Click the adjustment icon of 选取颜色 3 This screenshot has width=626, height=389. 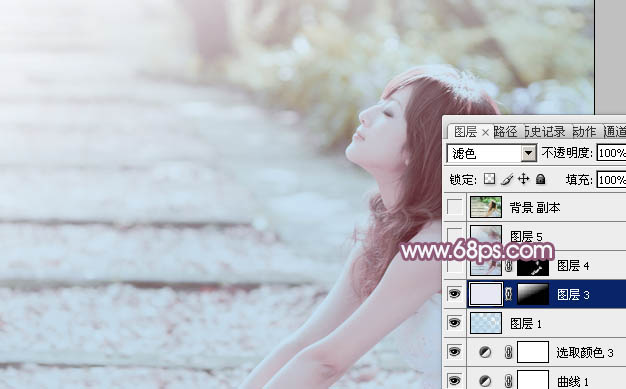(x=485, y=352)
